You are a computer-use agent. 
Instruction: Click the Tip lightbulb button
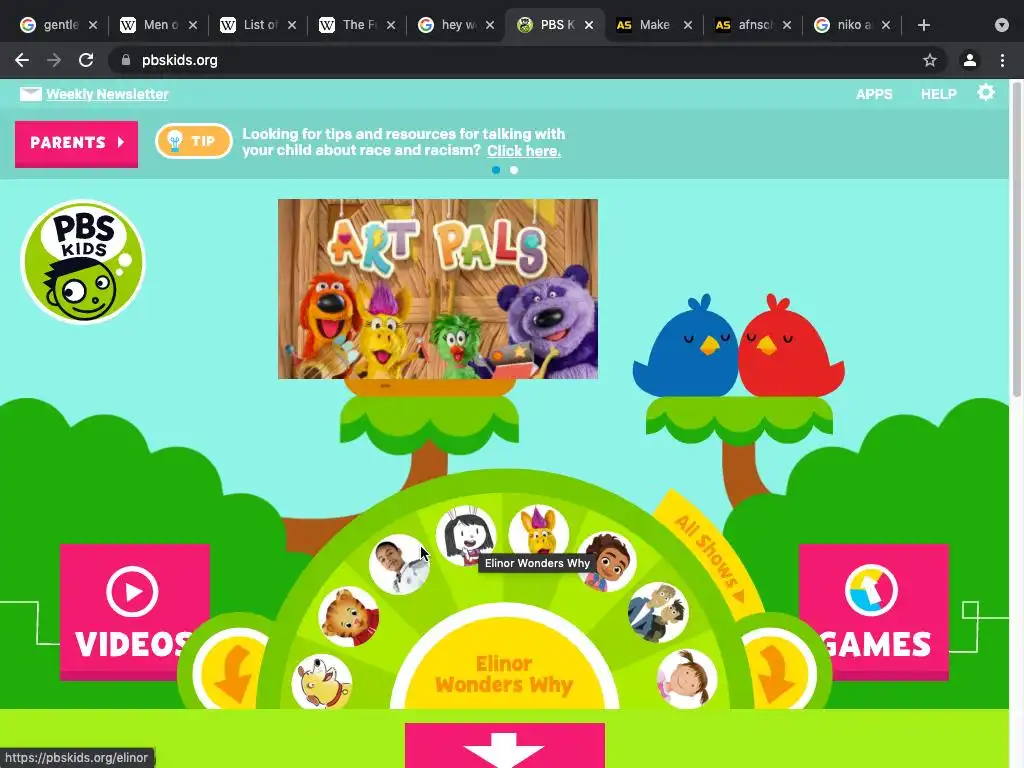[x=194, y=141]
